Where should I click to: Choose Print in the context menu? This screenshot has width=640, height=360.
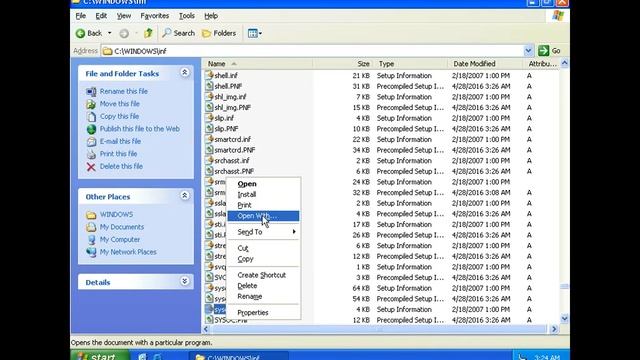pyautogui.click(x=263, y=205)
